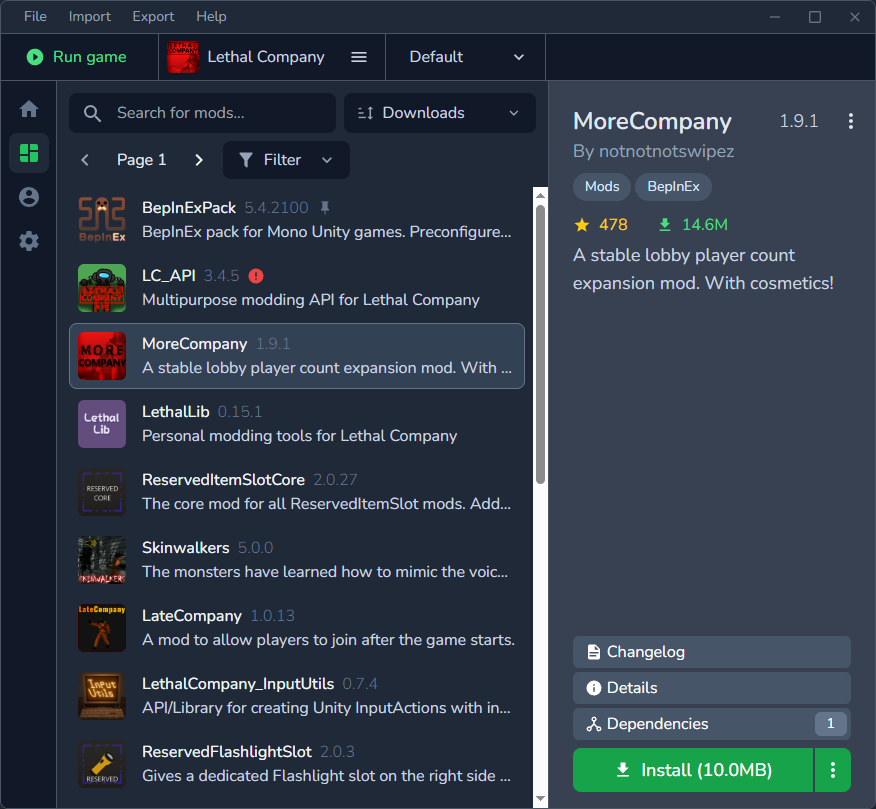Click the Page 1 label

pos(141,160)
